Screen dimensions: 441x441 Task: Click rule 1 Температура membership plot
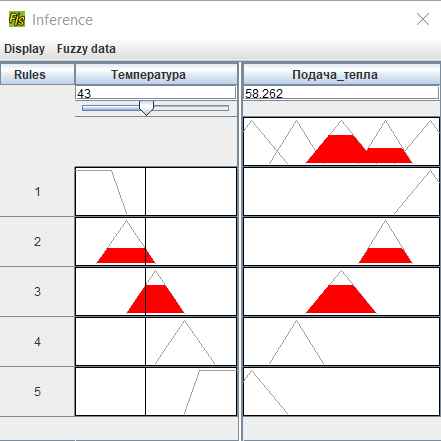[156, 191]
